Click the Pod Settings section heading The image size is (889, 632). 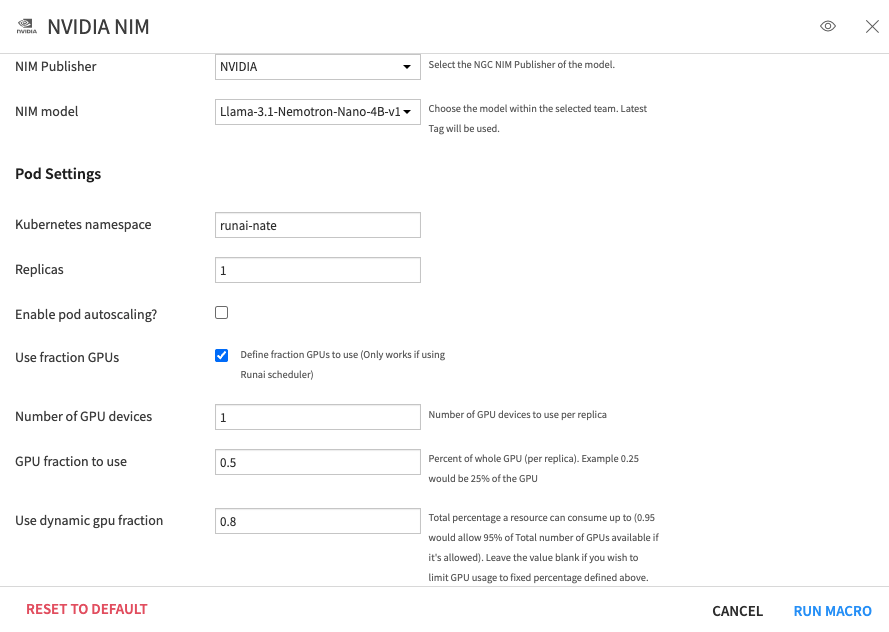[x=58, y=174]
